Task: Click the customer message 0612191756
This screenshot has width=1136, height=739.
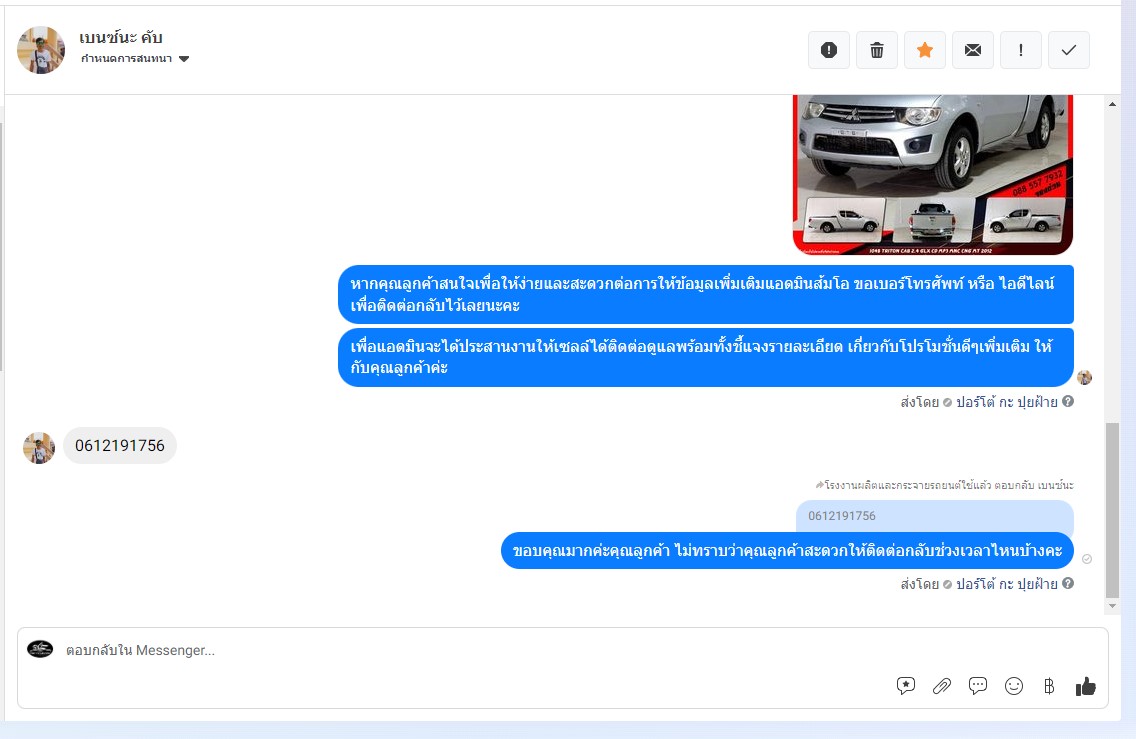Action: 120,446
